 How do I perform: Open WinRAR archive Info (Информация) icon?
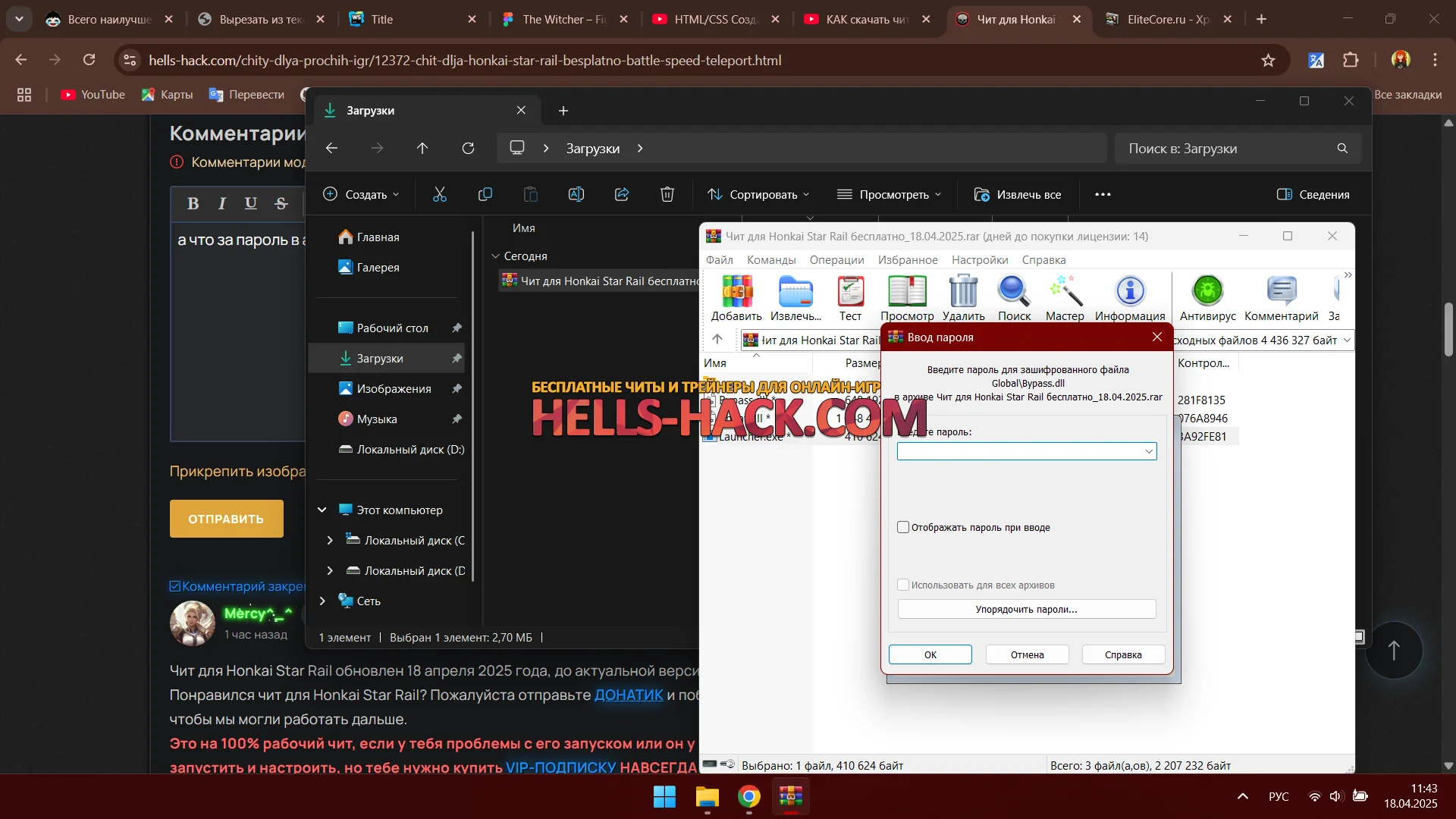[1130, 298]
